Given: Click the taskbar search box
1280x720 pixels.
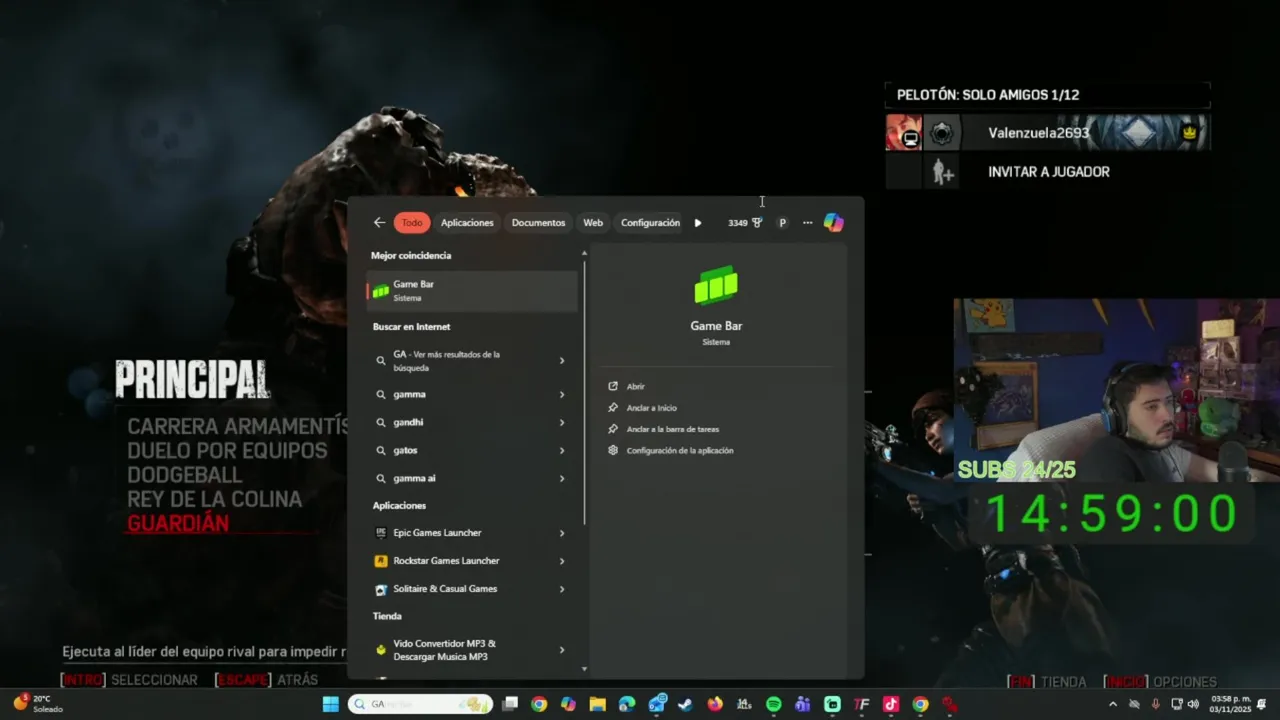Looking at the screenshot, I should point(420,704).
